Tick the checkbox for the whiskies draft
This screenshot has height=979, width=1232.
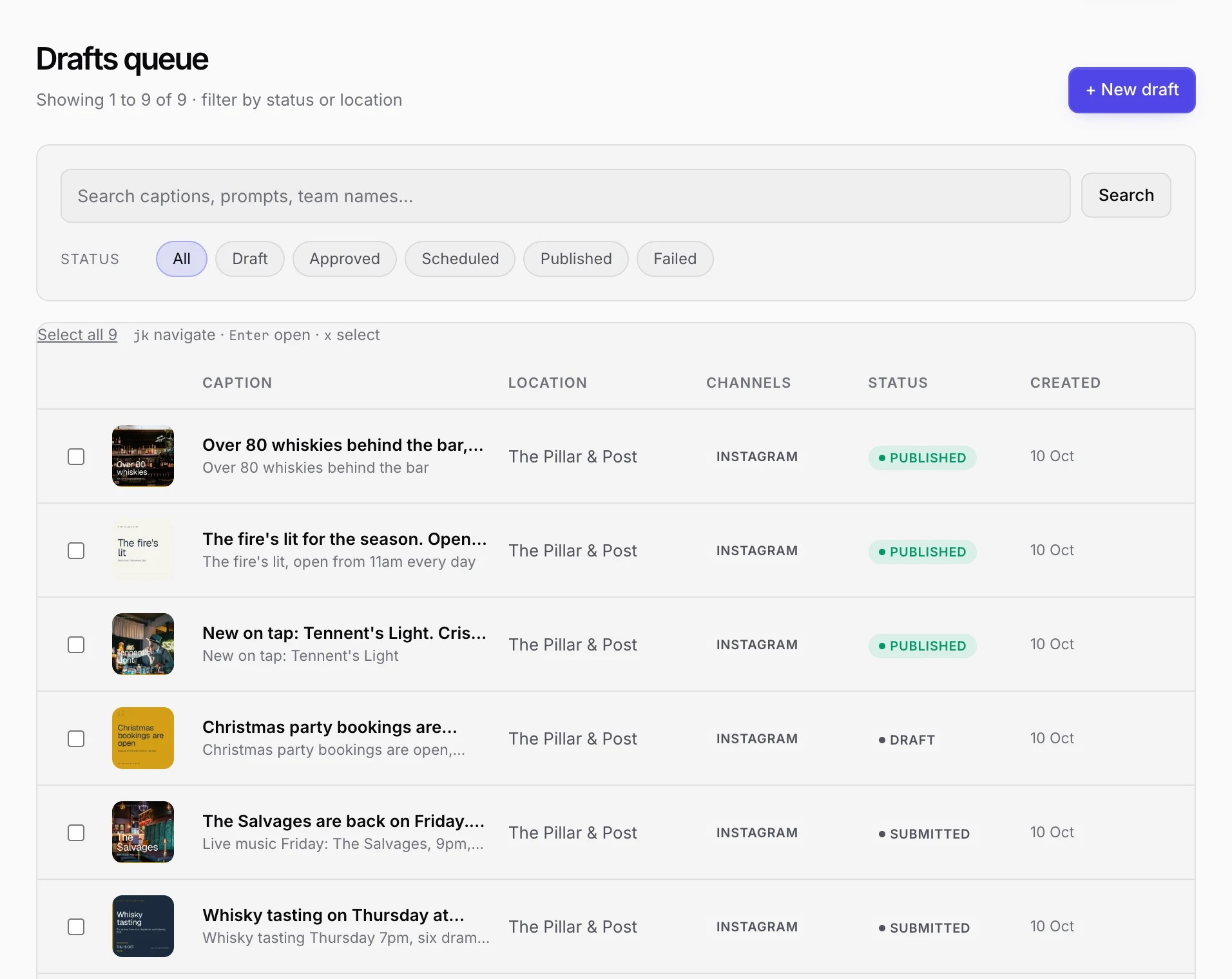[76, 457]
